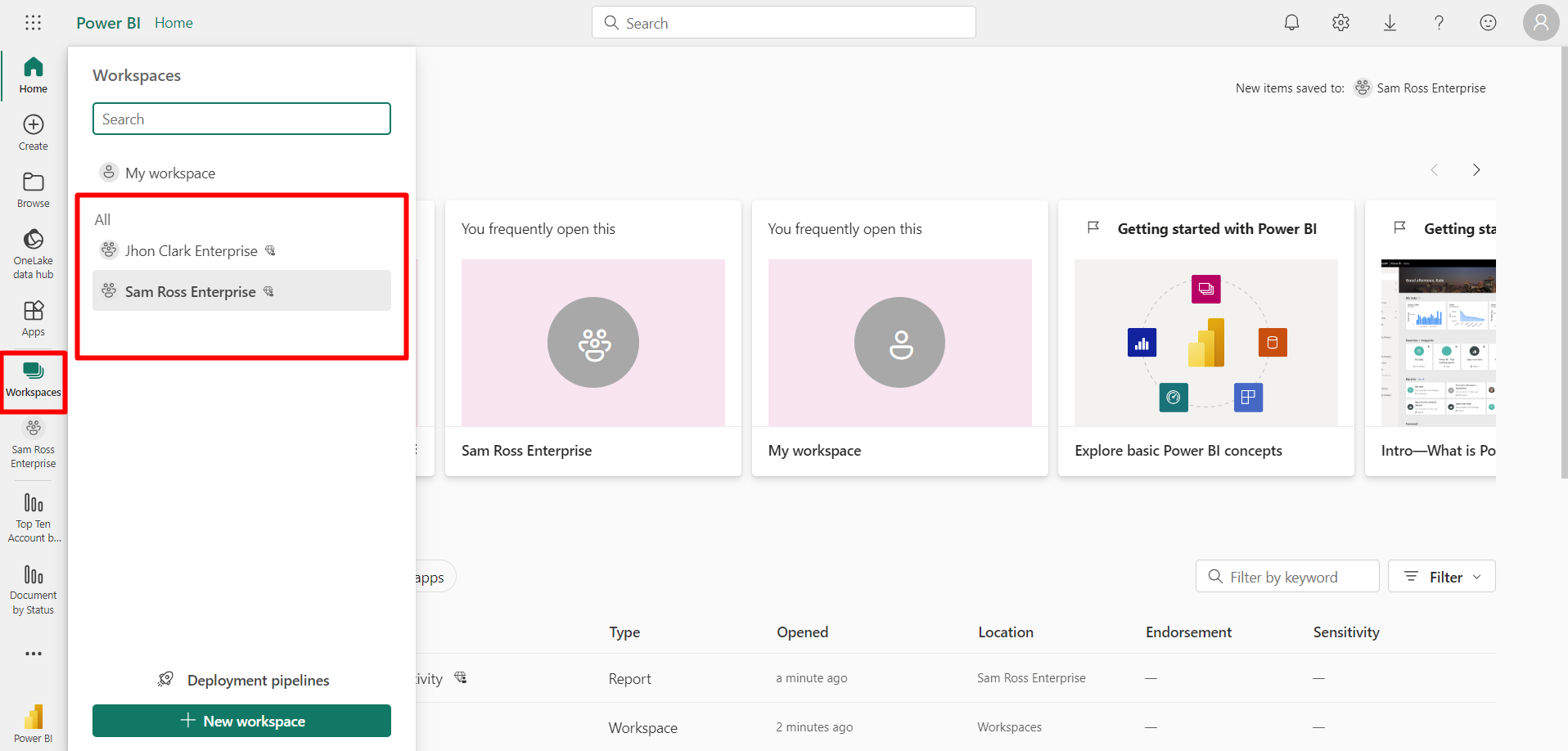The height and width of the screenshot is (751, 1568).
Task: Open downloads menu
Action: (1390, 23)
